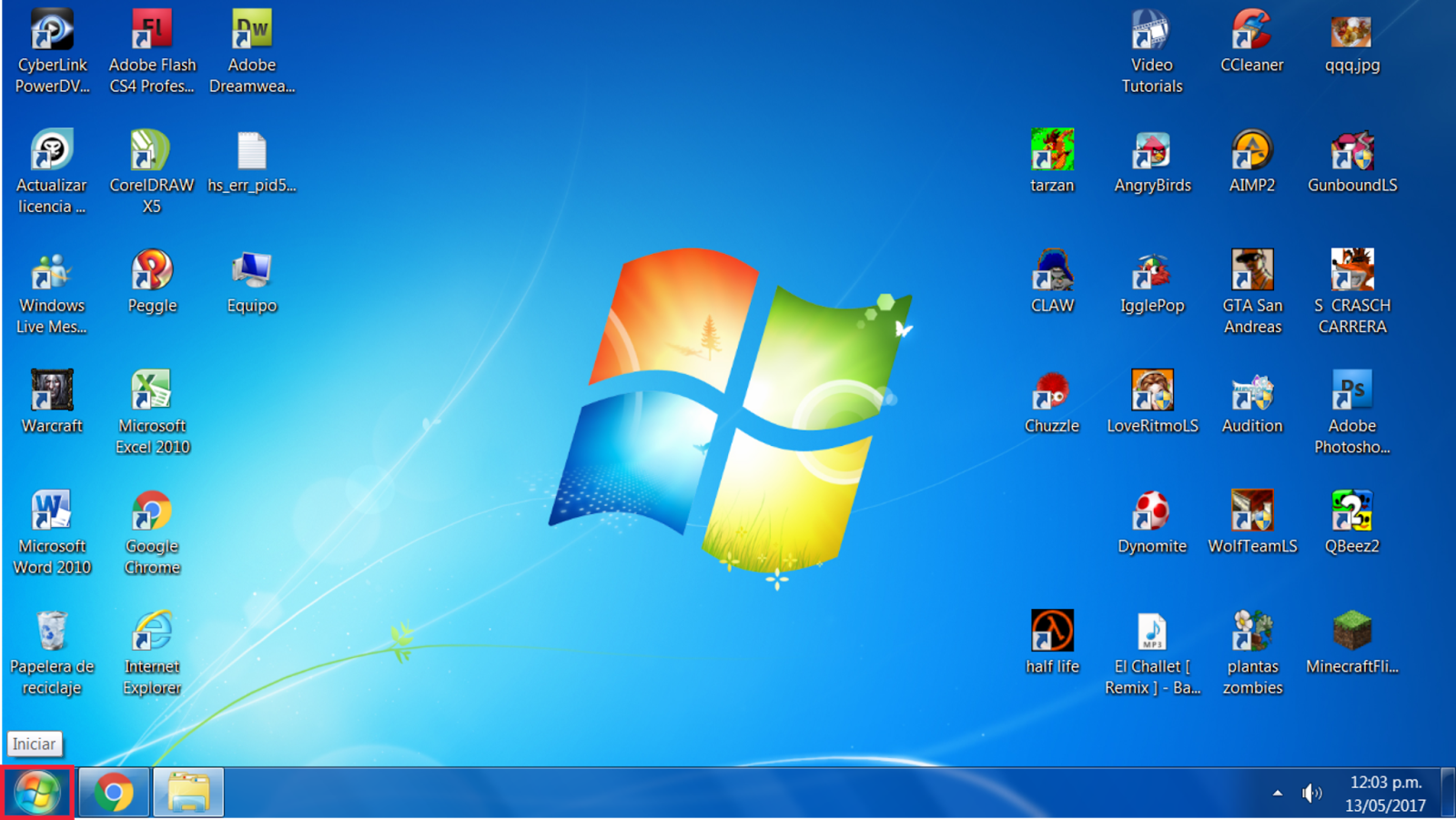Open the volume control
Image resolution: width=1456 pixels, height=820 pixels.
pyautogui.click(x=1312, y=793)
